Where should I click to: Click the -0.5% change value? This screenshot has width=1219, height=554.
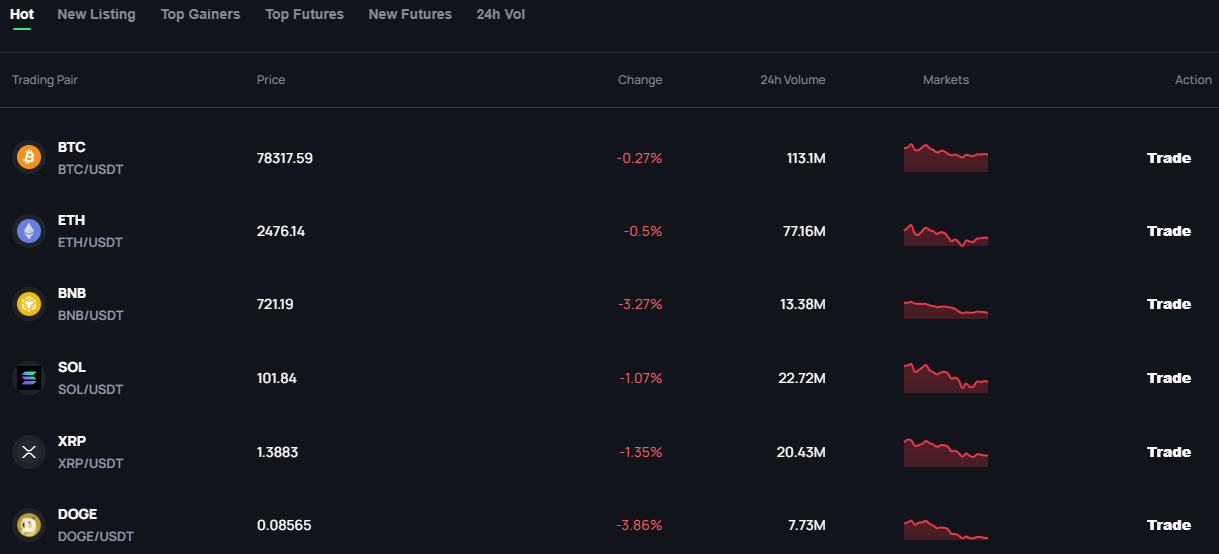(x=643, y=231)
